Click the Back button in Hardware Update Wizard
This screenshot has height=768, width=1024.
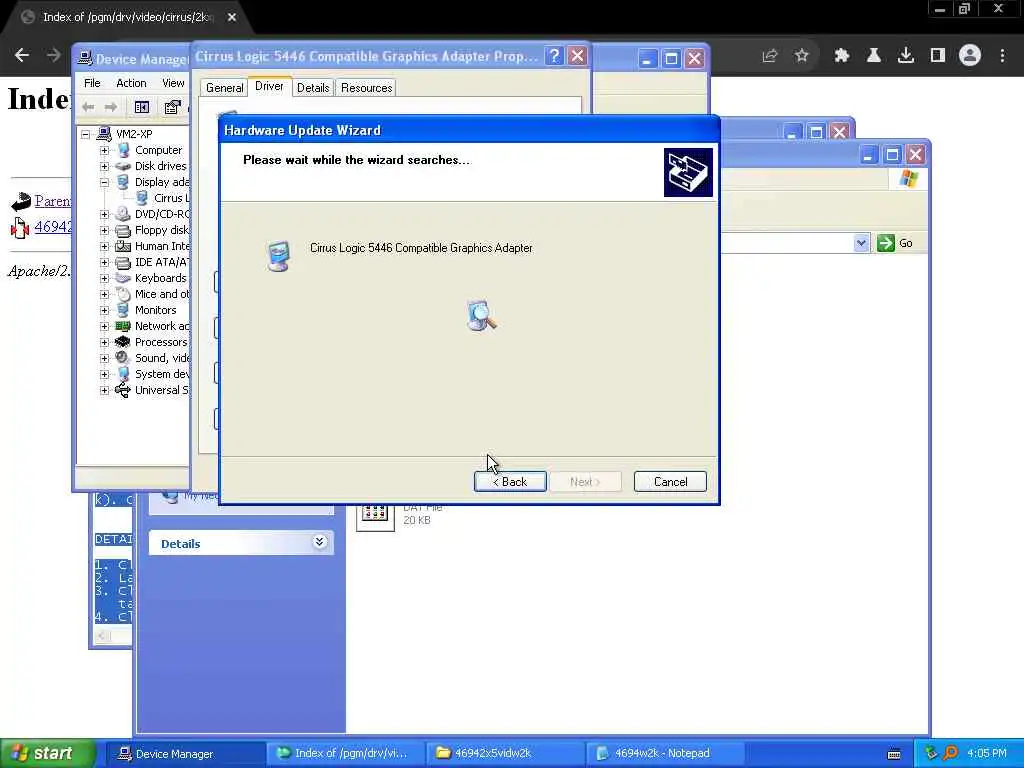coord(510,482)
